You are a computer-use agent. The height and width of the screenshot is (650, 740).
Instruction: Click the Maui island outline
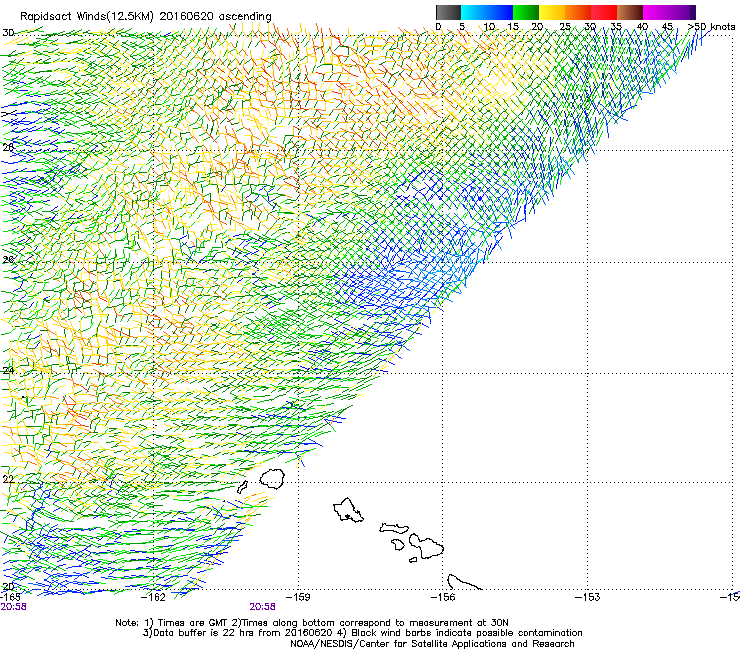(x=426, y=546)
